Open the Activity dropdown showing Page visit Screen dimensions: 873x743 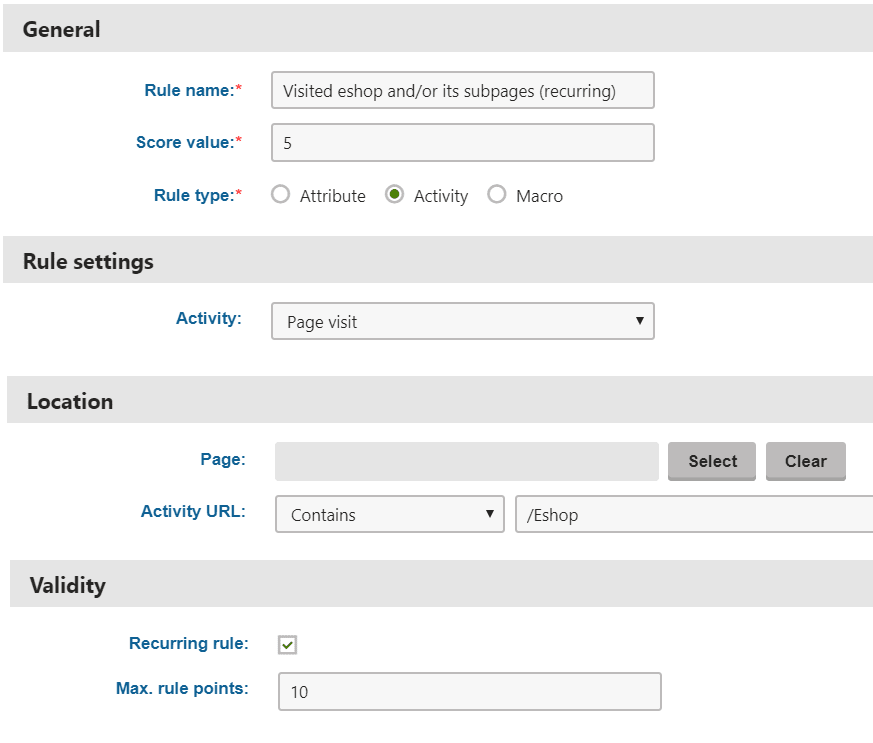(463, 321)
